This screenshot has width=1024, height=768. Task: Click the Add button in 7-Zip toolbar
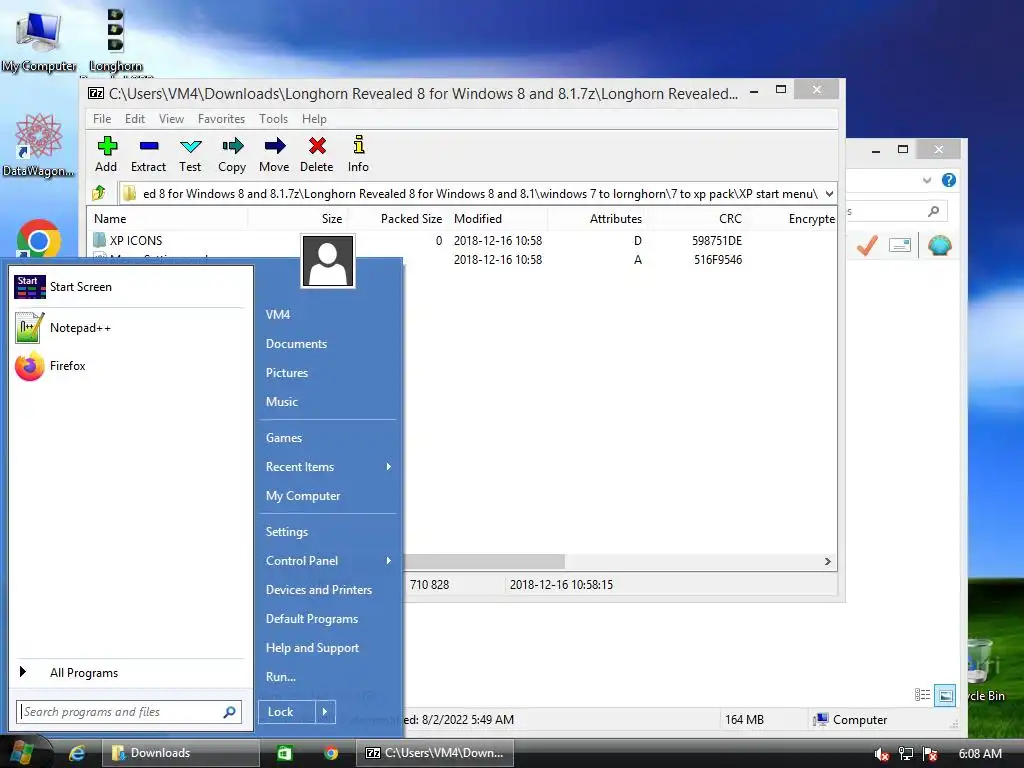(106, 154)
